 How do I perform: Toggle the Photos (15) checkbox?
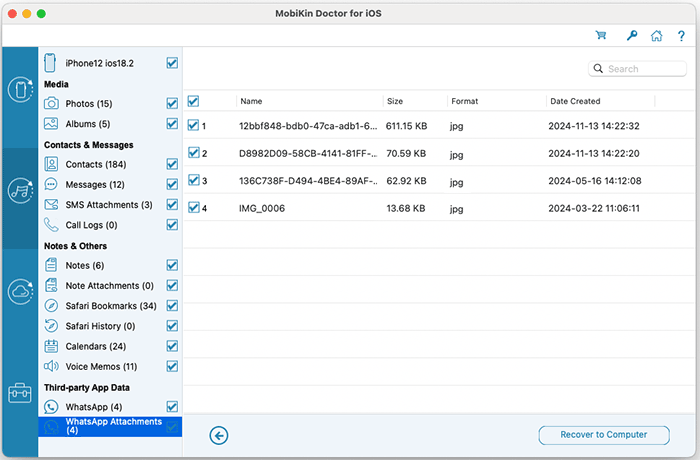(x=172, y=103)
